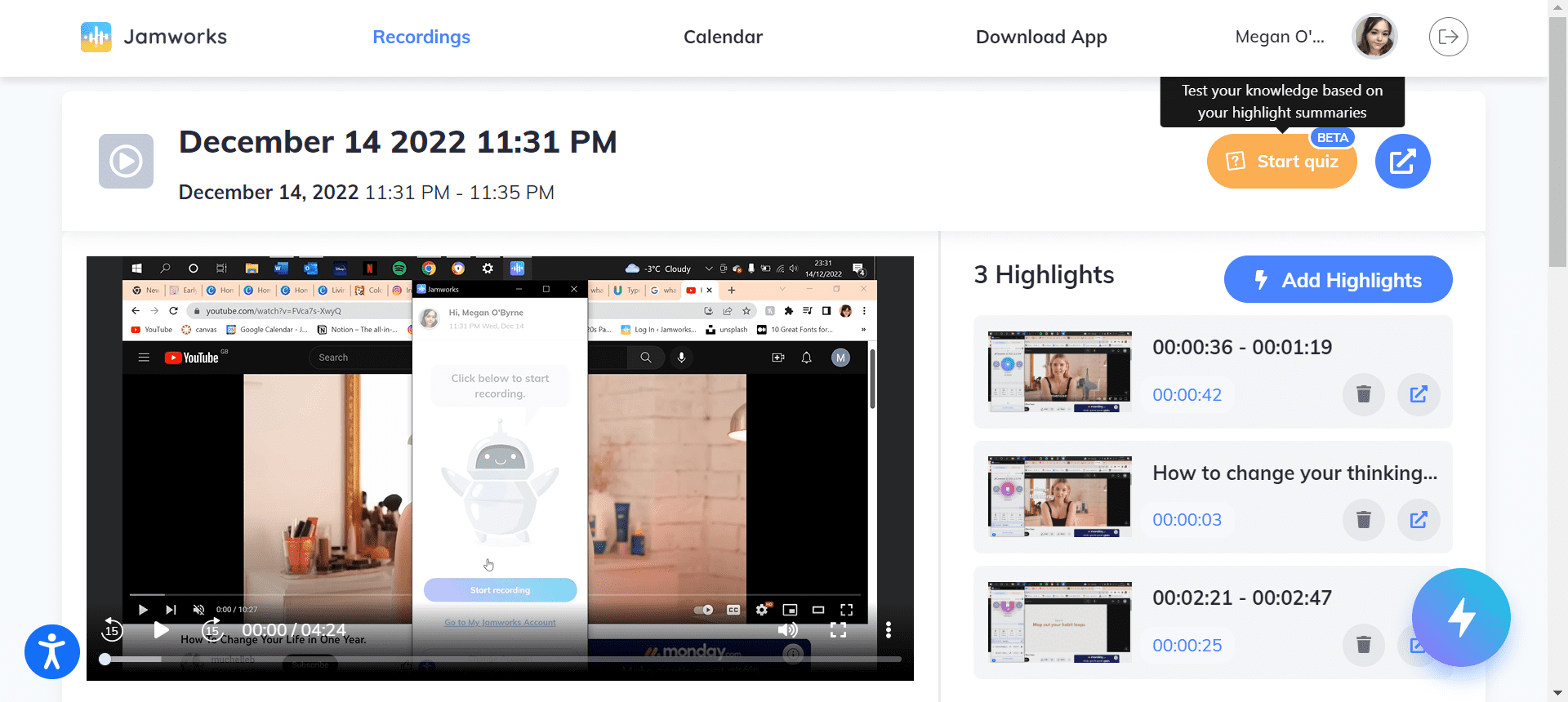Go to the Calendar tab
Image resolution: width=1568 pixels, height=702 pixels.
coord(723,37)
